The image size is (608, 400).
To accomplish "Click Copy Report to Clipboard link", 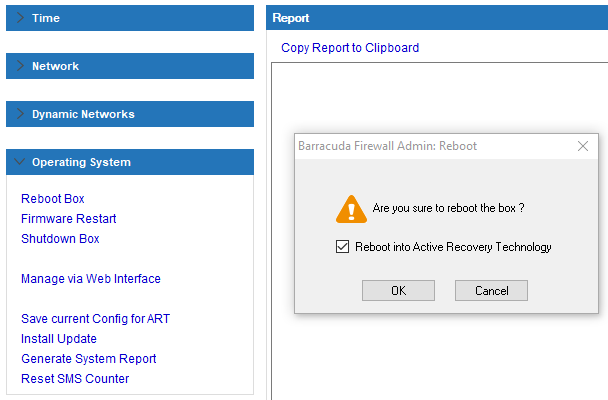I will click(350, 48).
